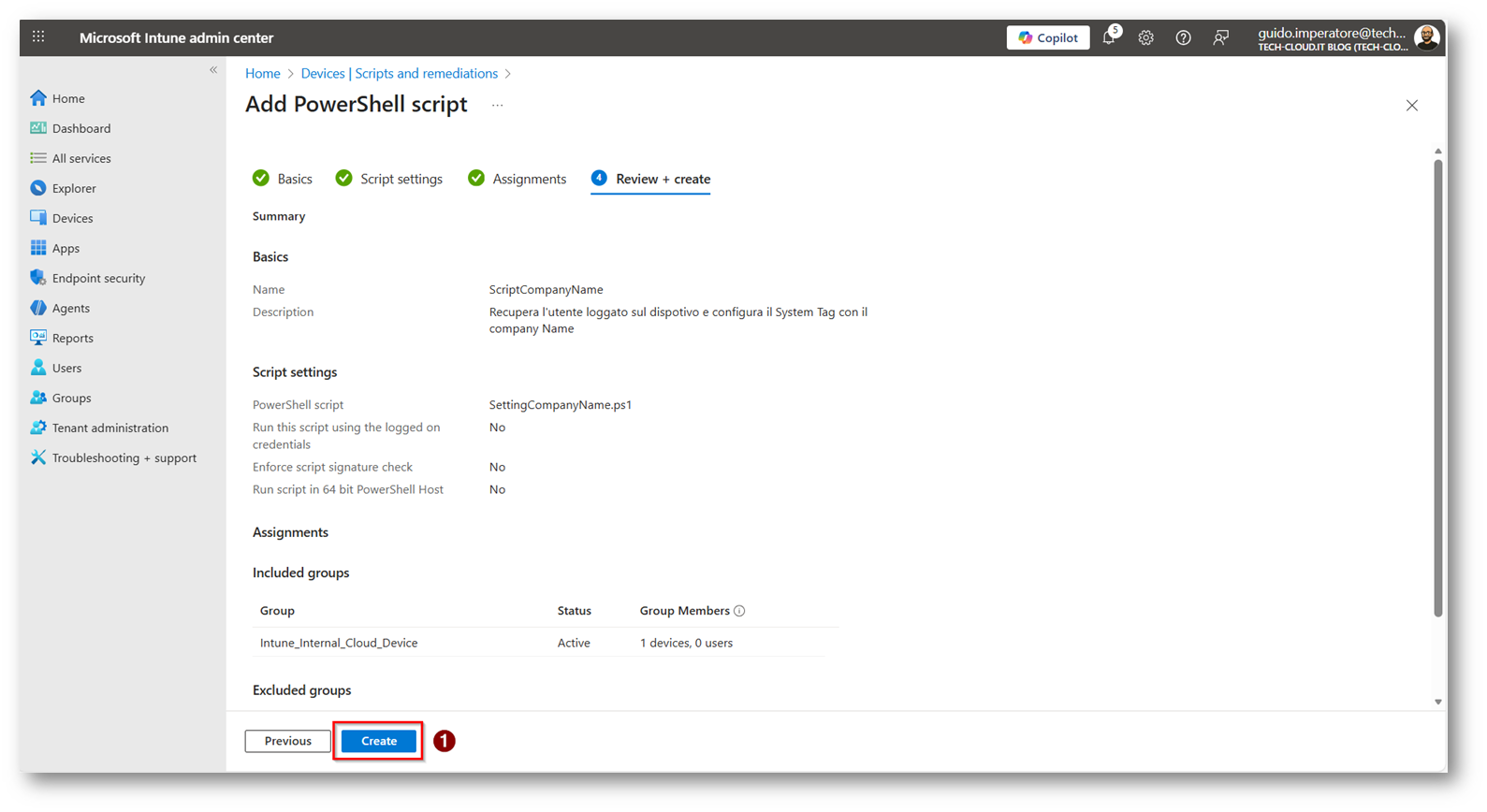Collapse the left navigation sidebar

[213, 70]
